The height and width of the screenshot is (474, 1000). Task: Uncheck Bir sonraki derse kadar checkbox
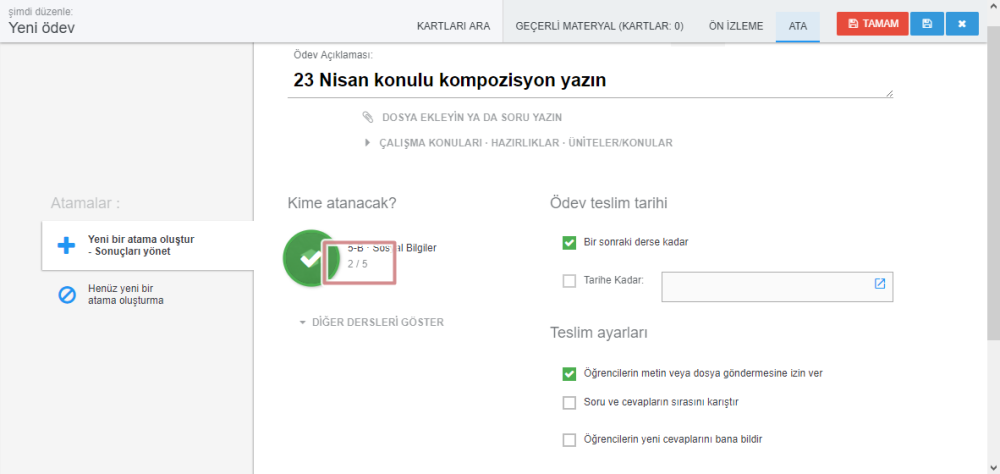click(x=570, y=242)
